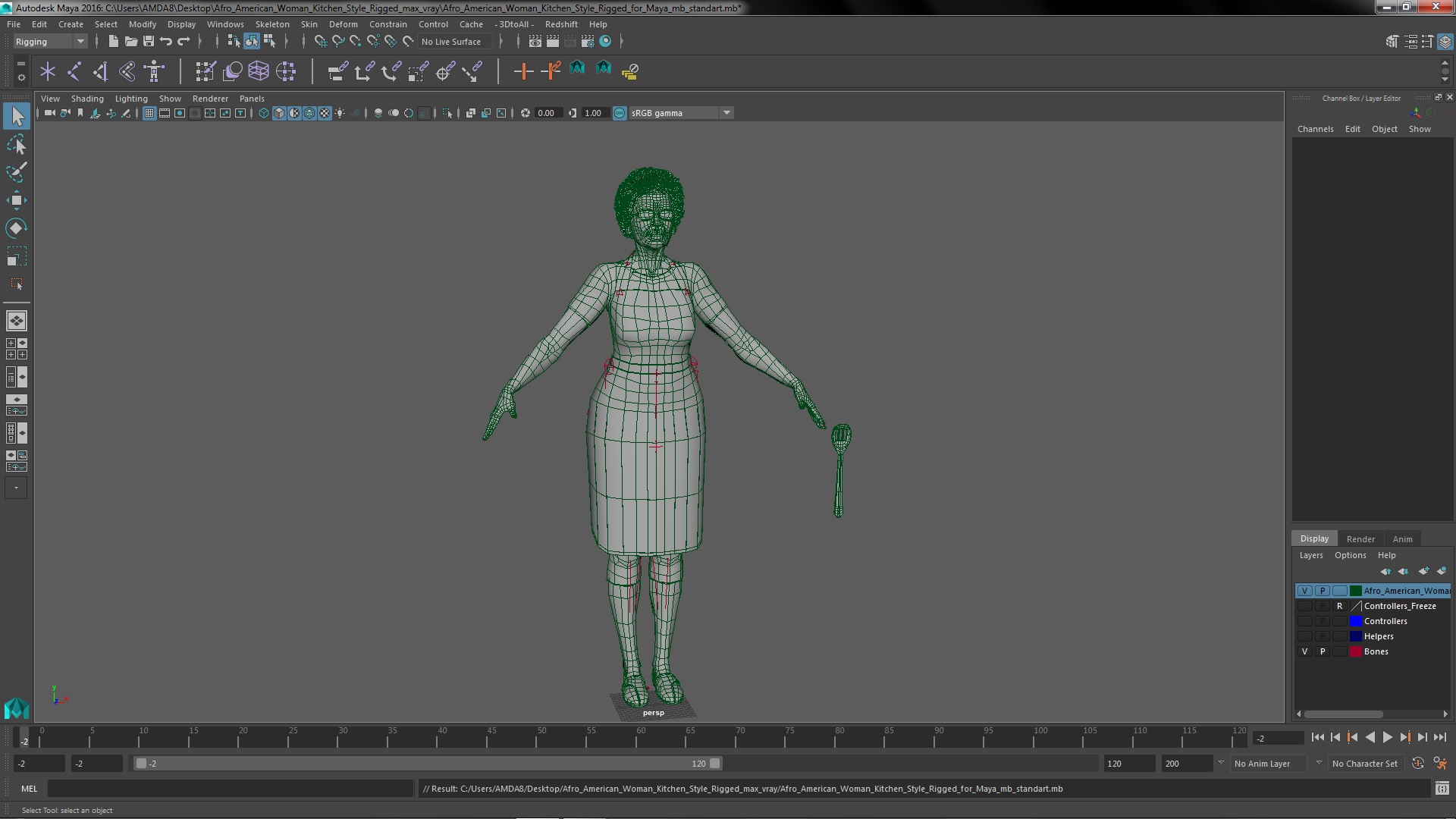Select the Move tool in toolbox
The width and height of the screenshot is (1456, 819).
17,200
